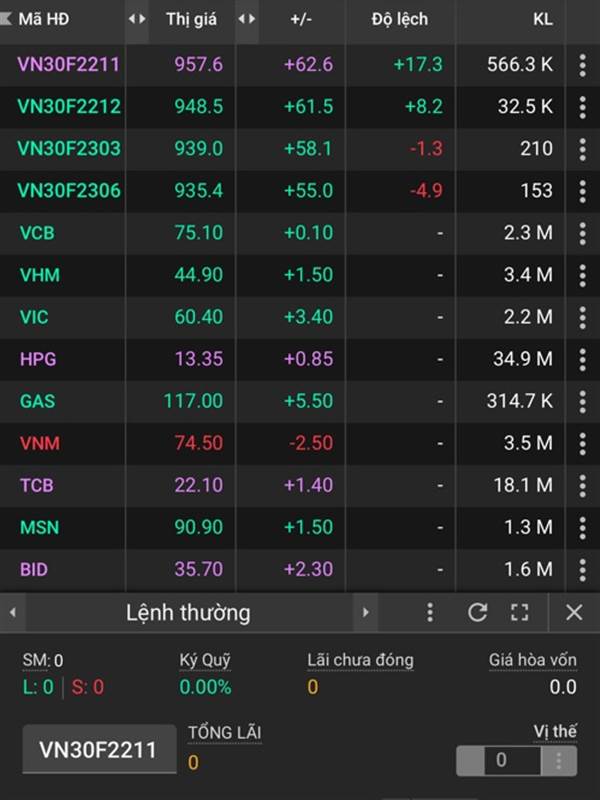600x800 pixels.
Task: Click the 566.3 K volume cell
Action: click(x=520, y=64)
